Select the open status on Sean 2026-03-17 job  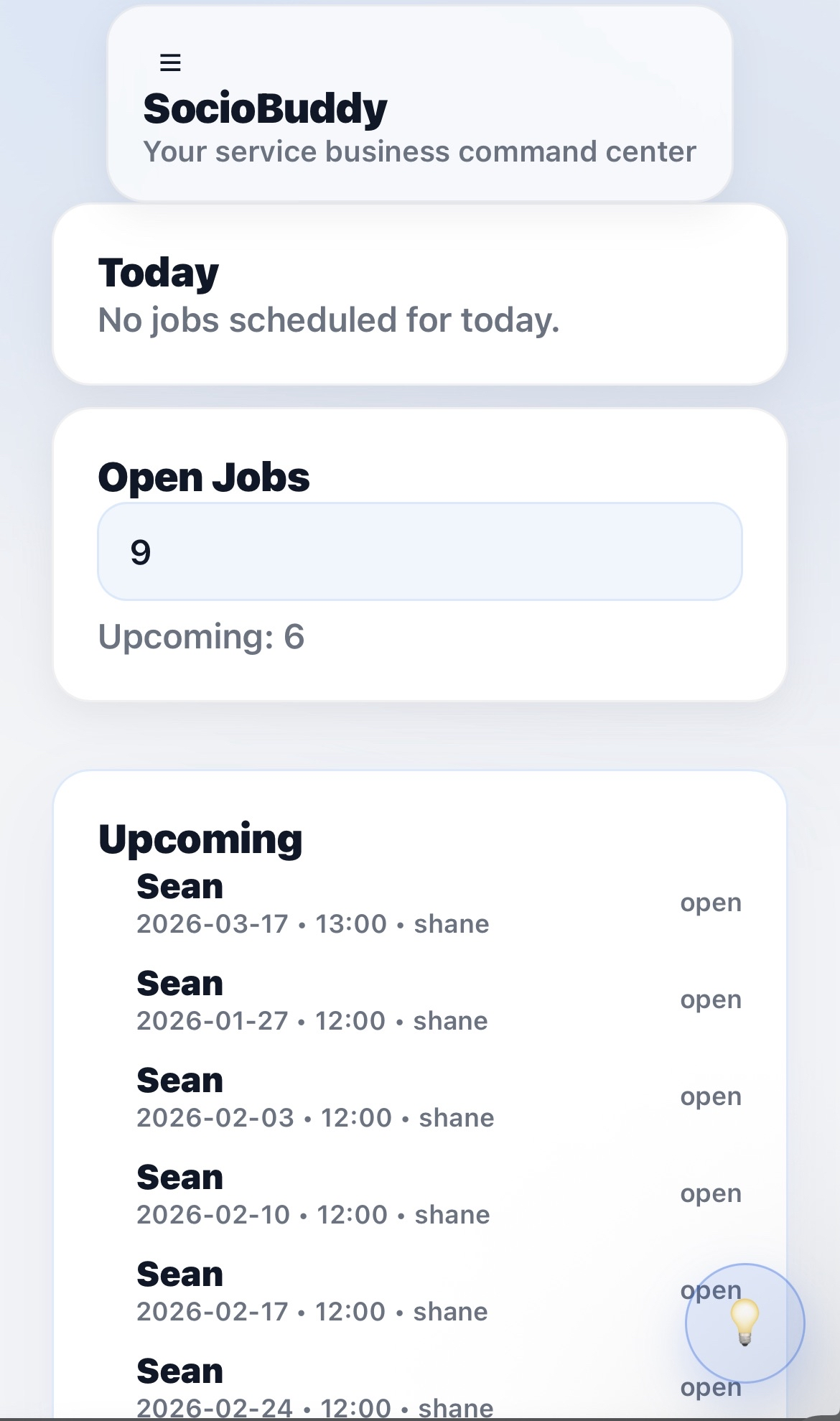tap(710, 902)
